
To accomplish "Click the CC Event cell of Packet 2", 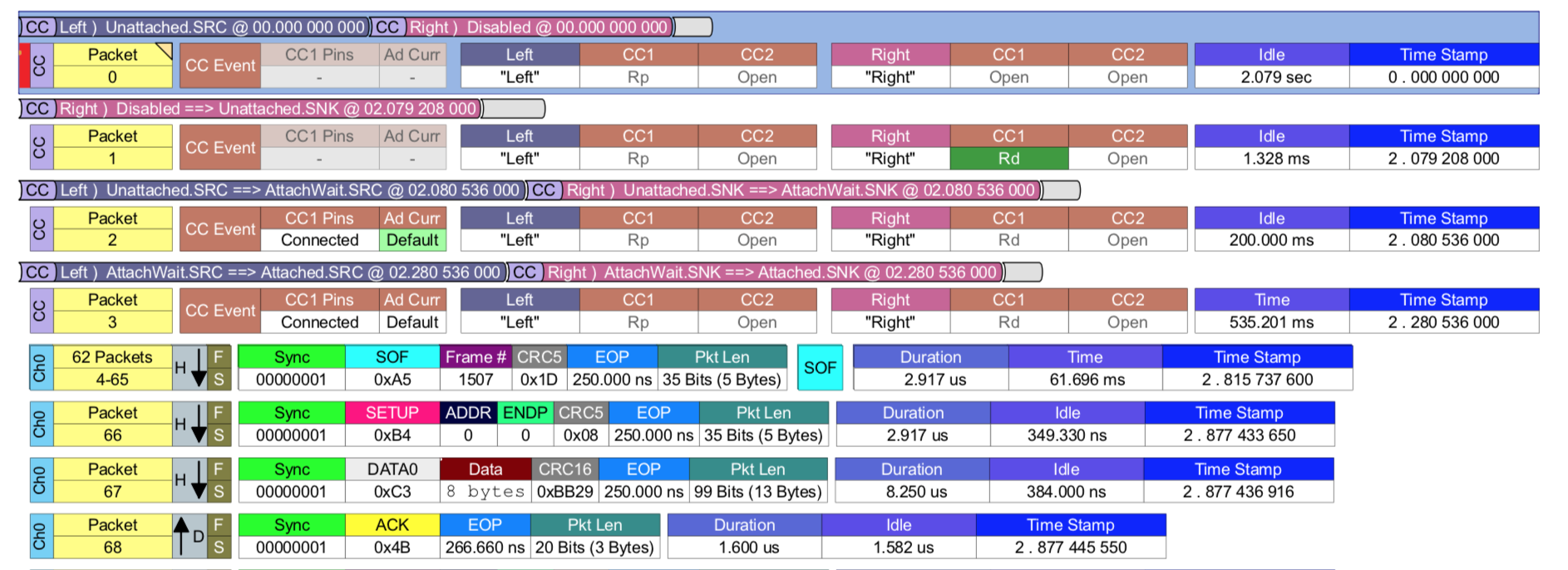I will (220, 229).
